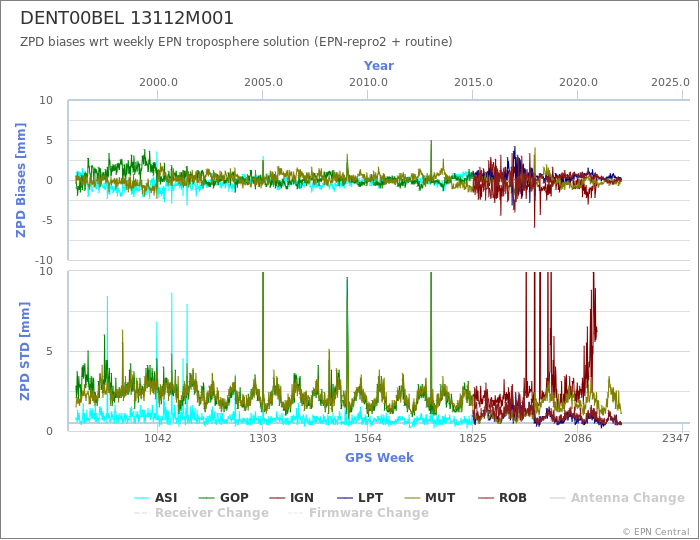The width and height of the screenshot is (700, 540).
Task: Click the cyan ASI legend line swatch
Action: point(142,498)
